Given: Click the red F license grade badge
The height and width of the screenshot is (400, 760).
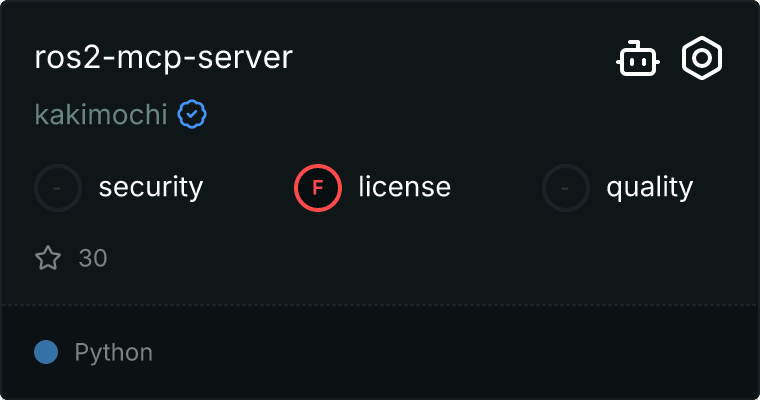Looking at the screenshot, I should click(x=318, y=187).
